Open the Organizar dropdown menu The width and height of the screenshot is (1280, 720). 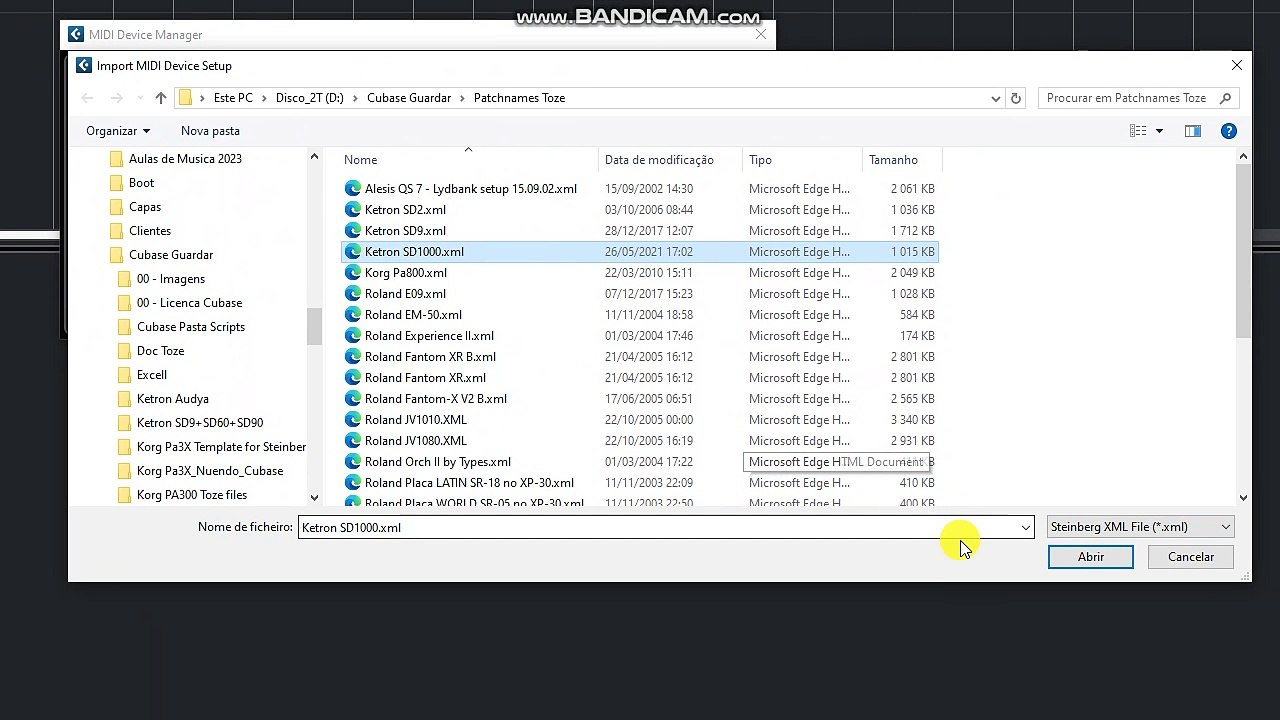click(118, 131)
